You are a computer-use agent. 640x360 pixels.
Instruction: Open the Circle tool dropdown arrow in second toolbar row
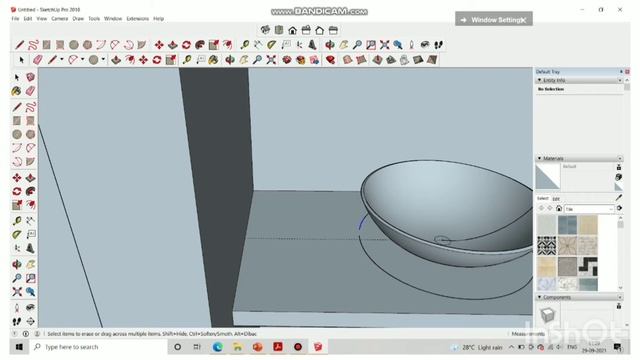tap(103, 60)
